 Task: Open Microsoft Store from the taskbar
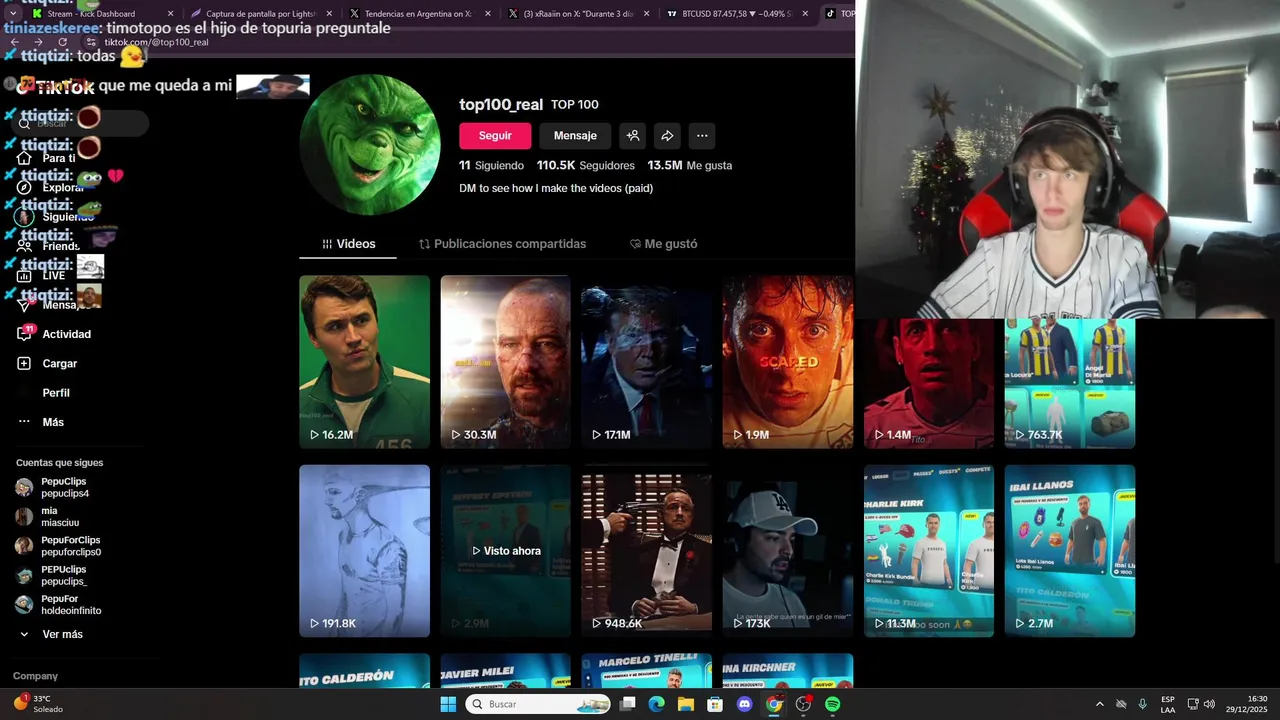coord(715,704)
